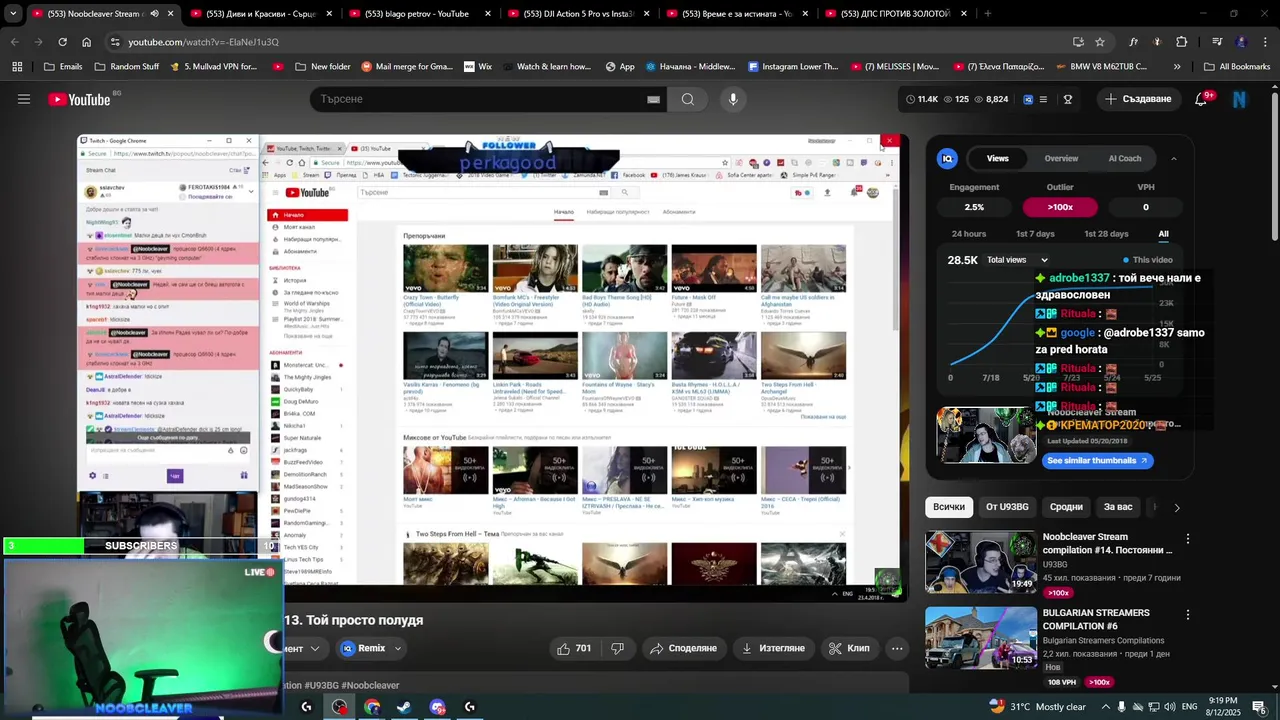
Task: Click the Клип clip button
Action: [849, 648]
